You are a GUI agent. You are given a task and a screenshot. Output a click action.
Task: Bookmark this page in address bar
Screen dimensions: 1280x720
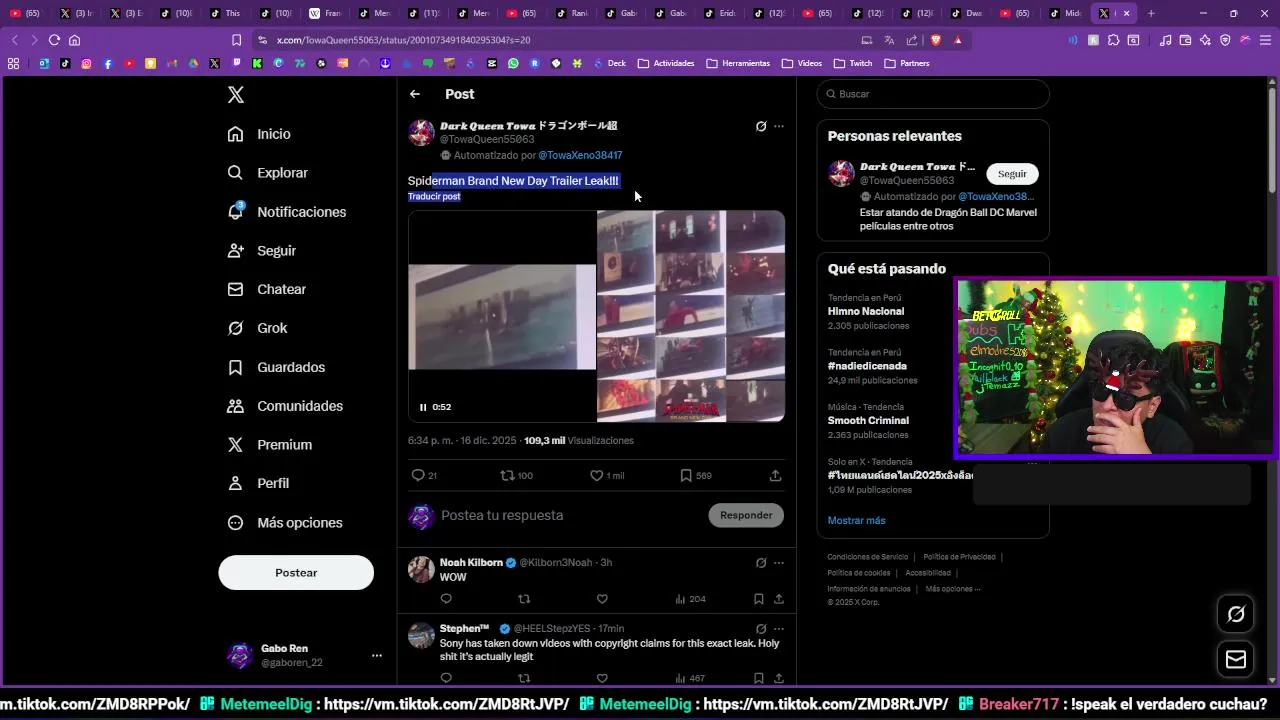point(236,40)
